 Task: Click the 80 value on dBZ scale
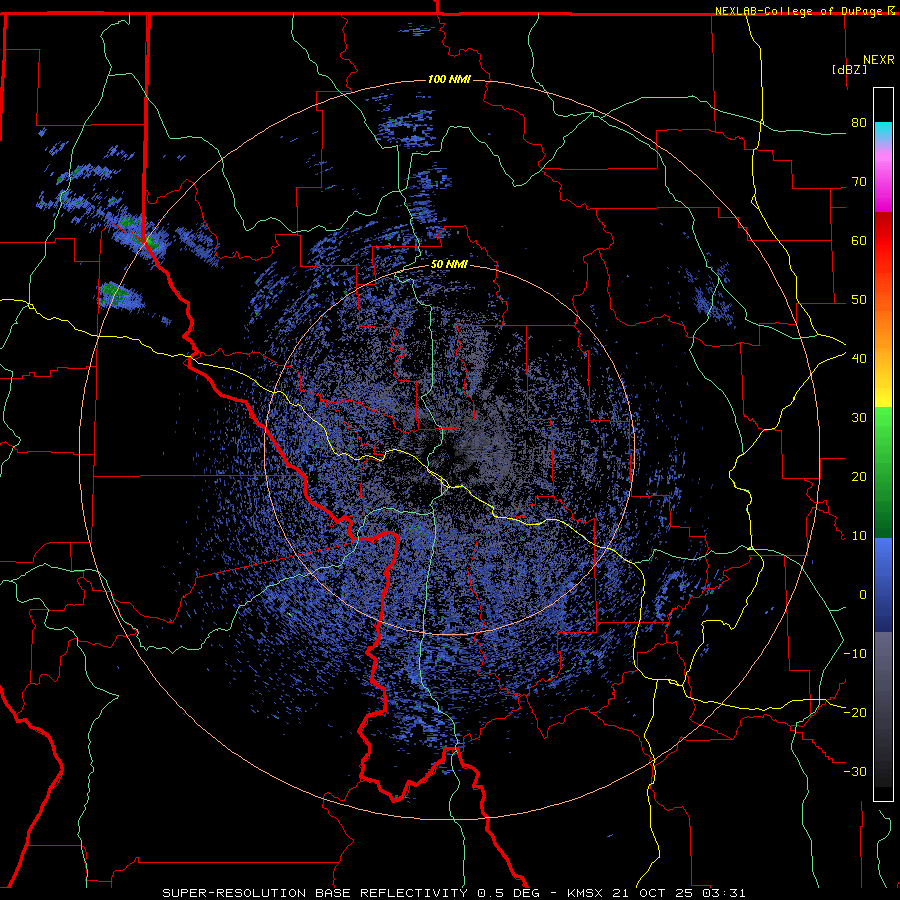click(x=859, y=123)
